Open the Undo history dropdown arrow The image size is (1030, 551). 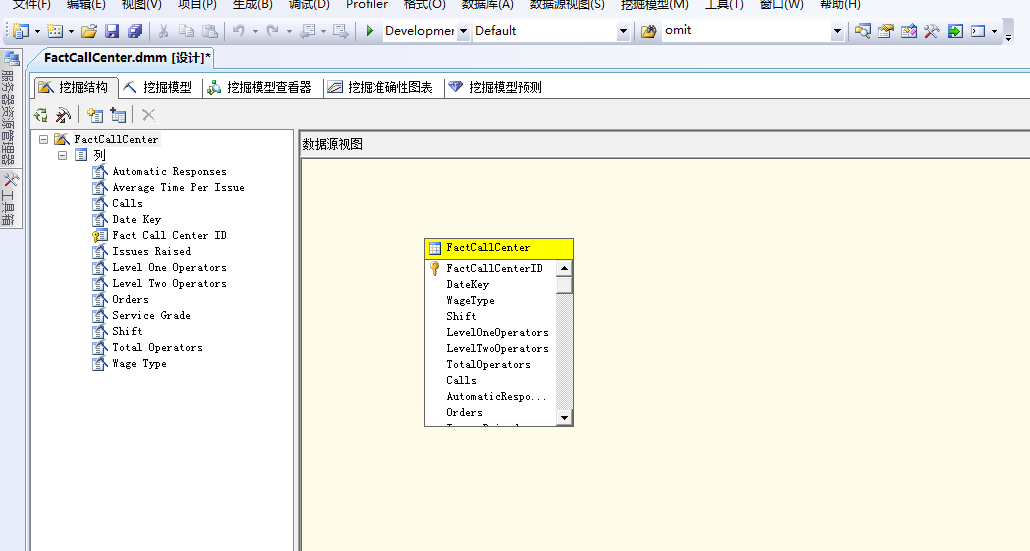coord(256,31)
